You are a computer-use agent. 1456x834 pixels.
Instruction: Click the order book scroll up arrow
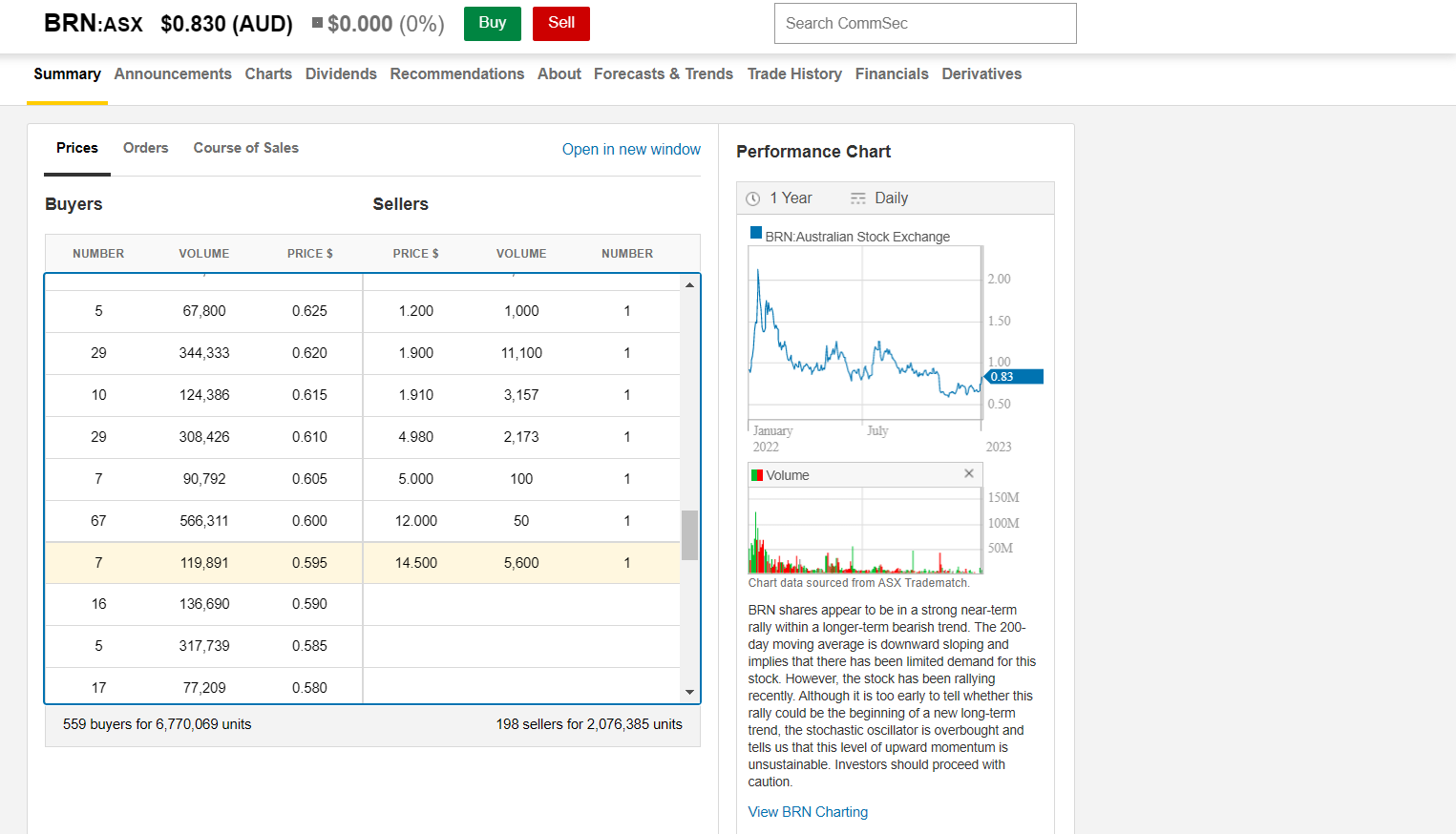click(x=689, y=284)
